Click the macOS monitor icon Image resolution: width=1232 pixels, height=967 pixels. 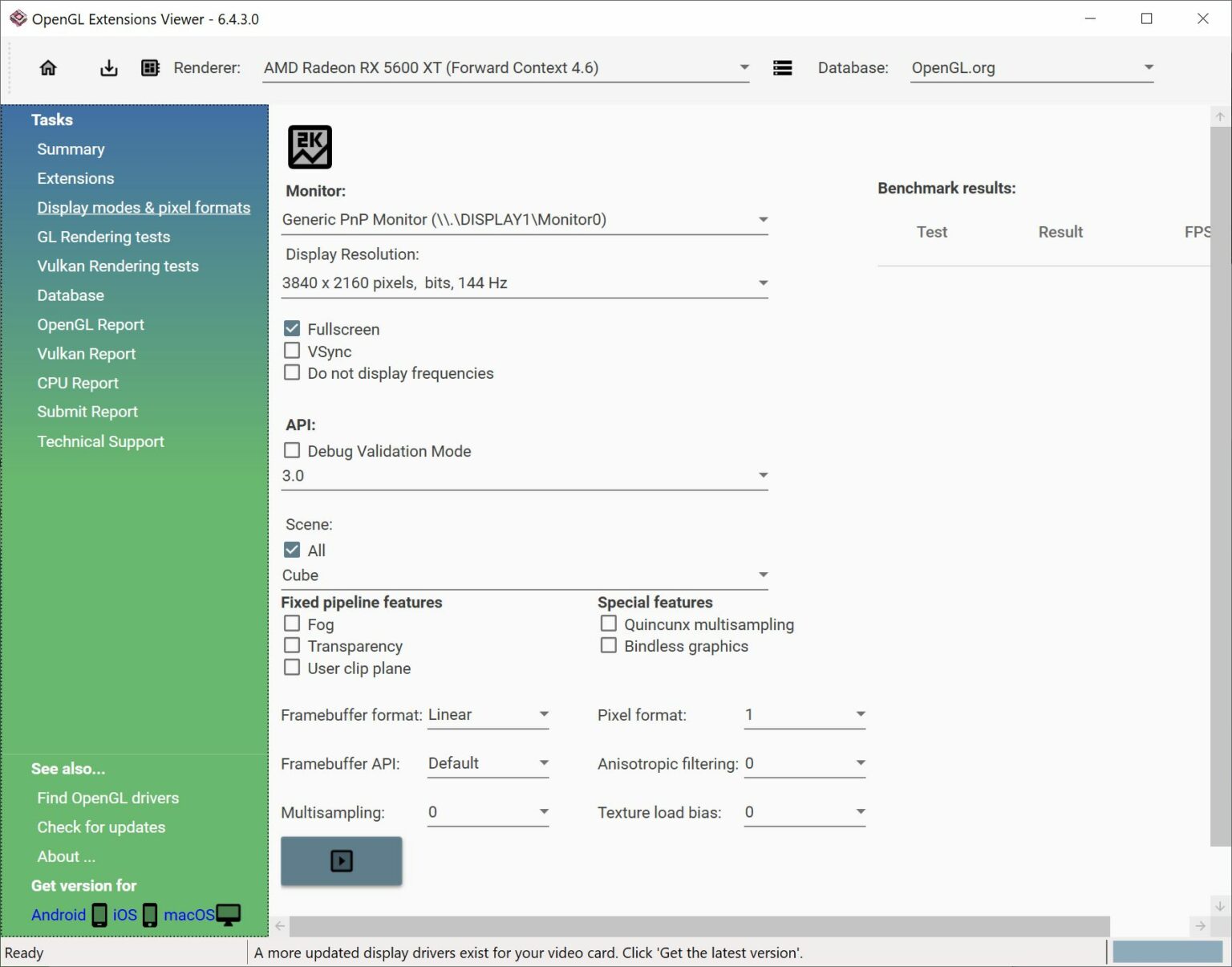pos(229,915)
